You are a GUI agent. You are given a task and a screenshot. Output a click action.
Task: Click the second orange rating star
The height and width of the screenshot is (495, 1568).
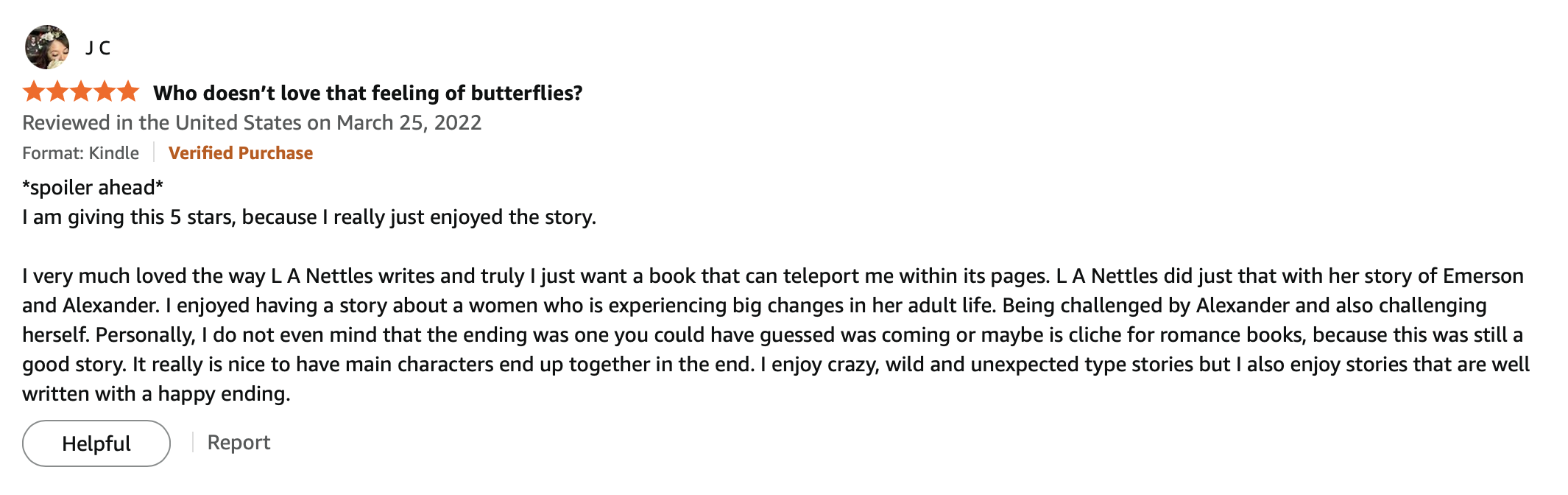(57, 92)
